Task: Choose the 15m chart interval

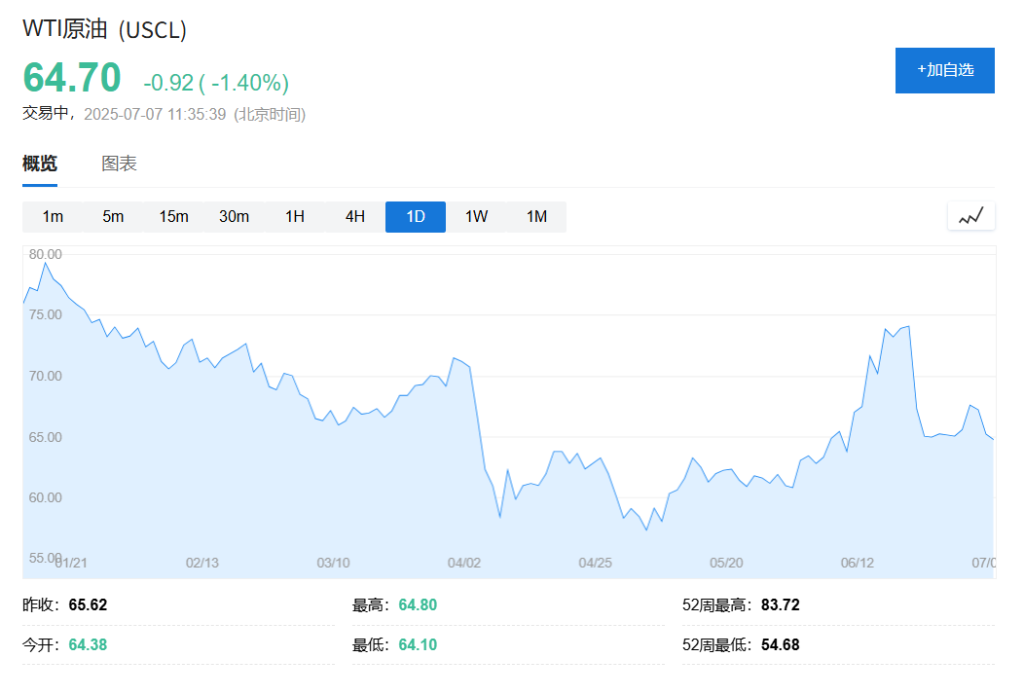Action: coord(174,217)
